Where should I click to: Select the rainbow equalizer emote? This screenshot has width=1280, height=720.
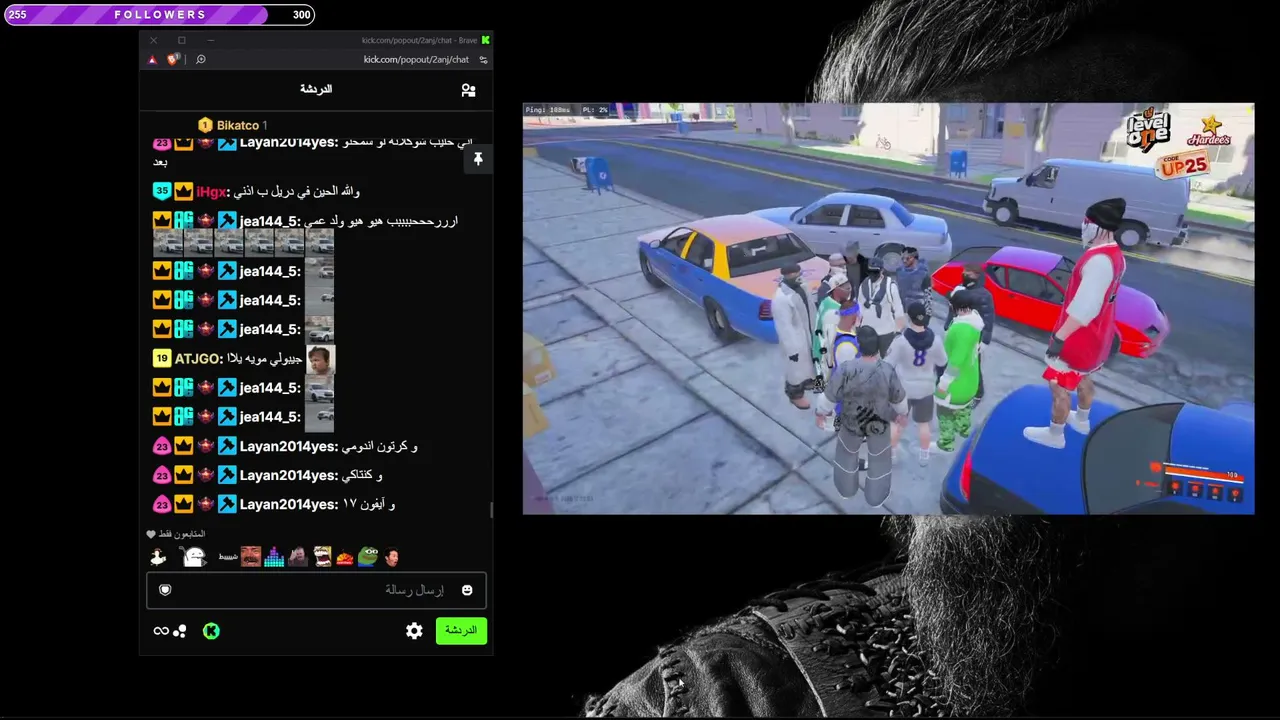[274, 557]
